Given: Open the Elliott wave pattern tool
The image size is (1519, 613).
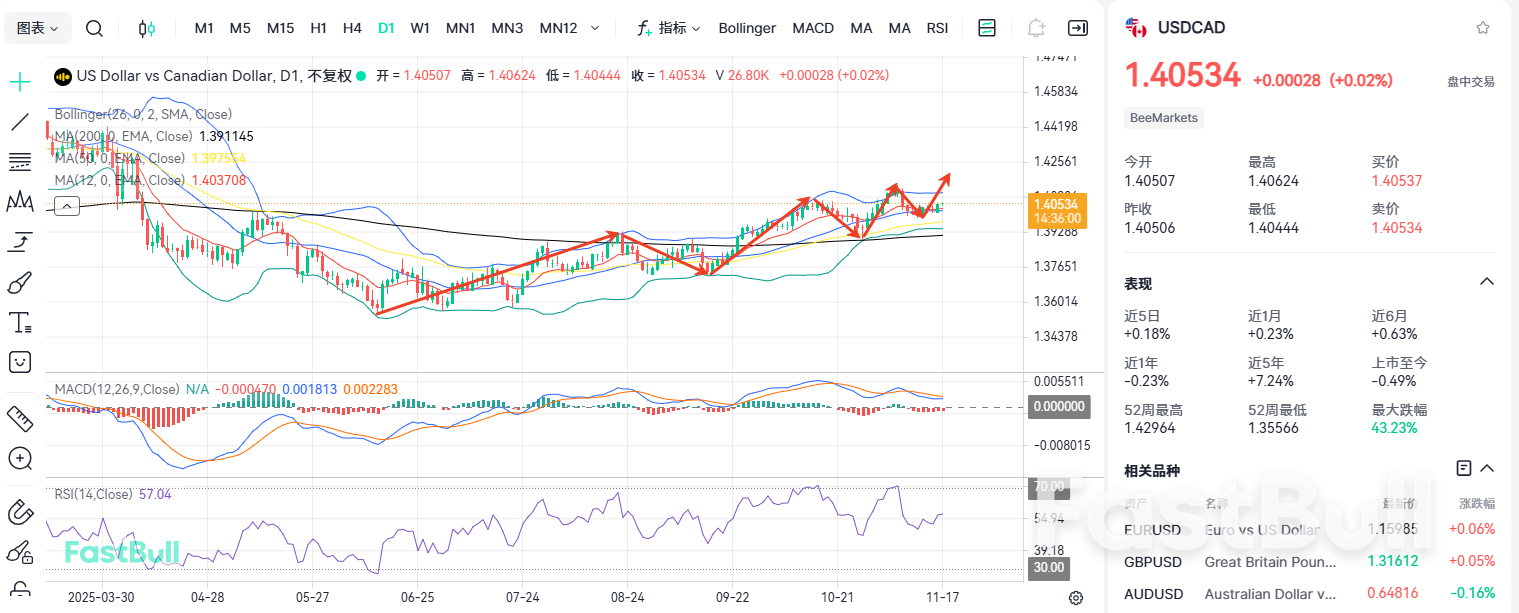Looking at the screenshot, I should [x=19, y=201].
